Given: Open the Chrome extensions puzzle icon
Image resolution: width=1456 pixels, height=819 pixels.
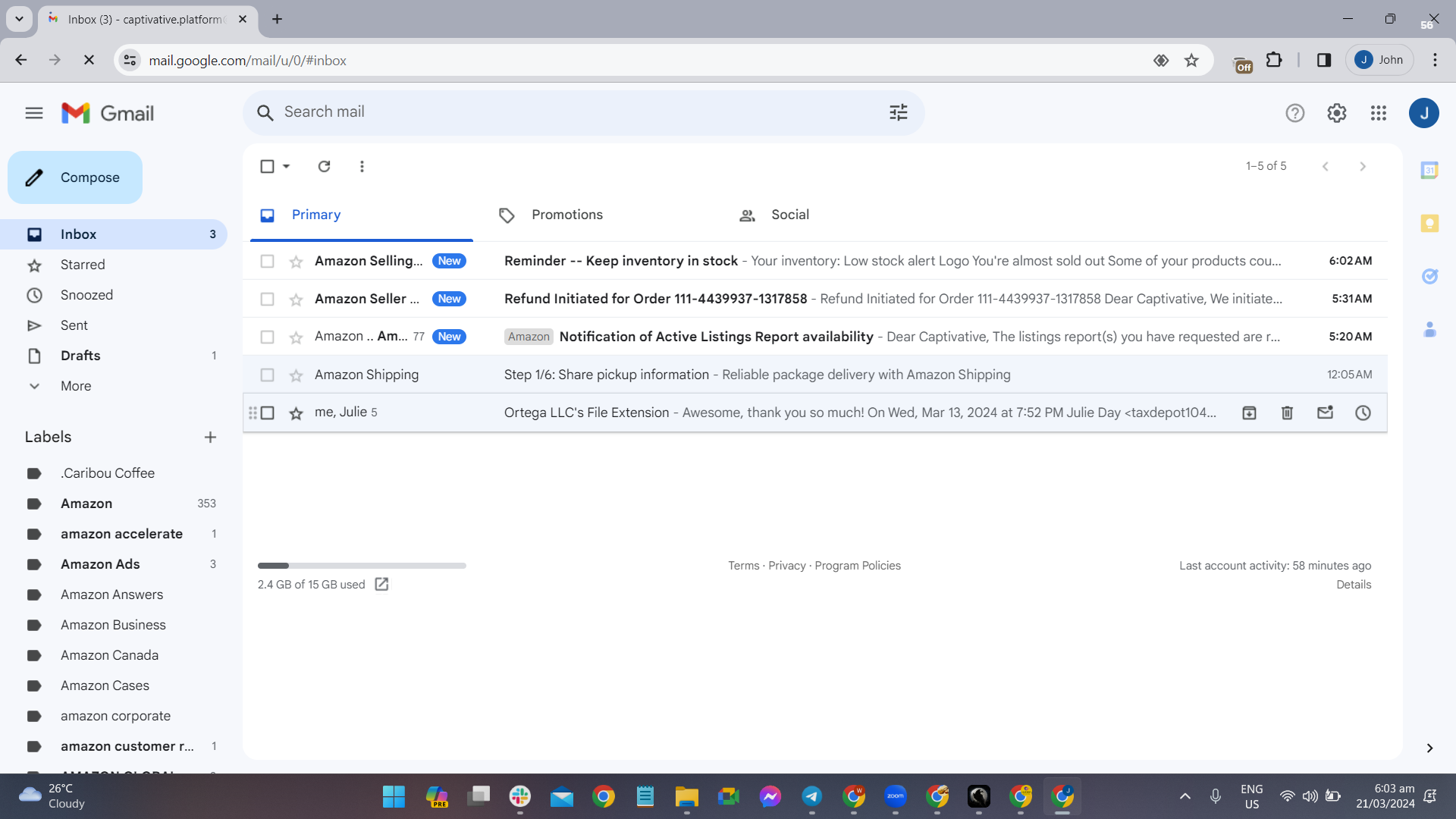Looking at the screenshot, I should pyautogui.click(x=1274, y=60).
